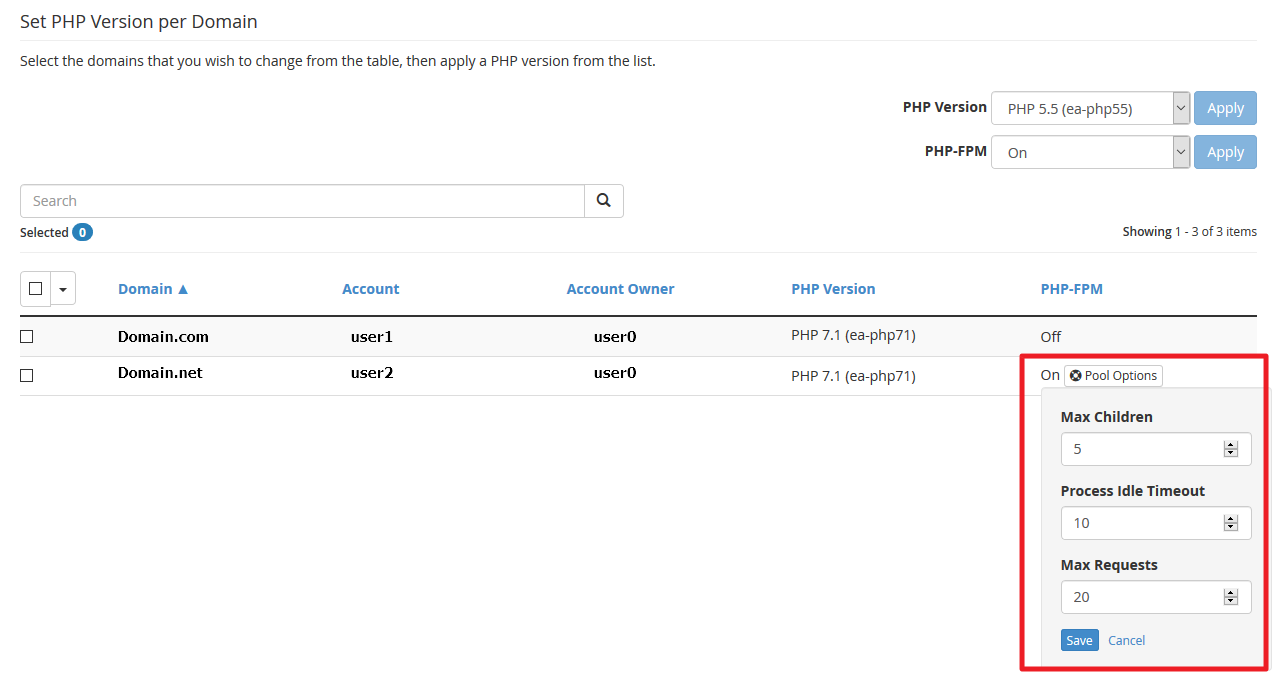Apply the selected PHP version
This screenshot has height=676, width=1275.
point(1225,107)
